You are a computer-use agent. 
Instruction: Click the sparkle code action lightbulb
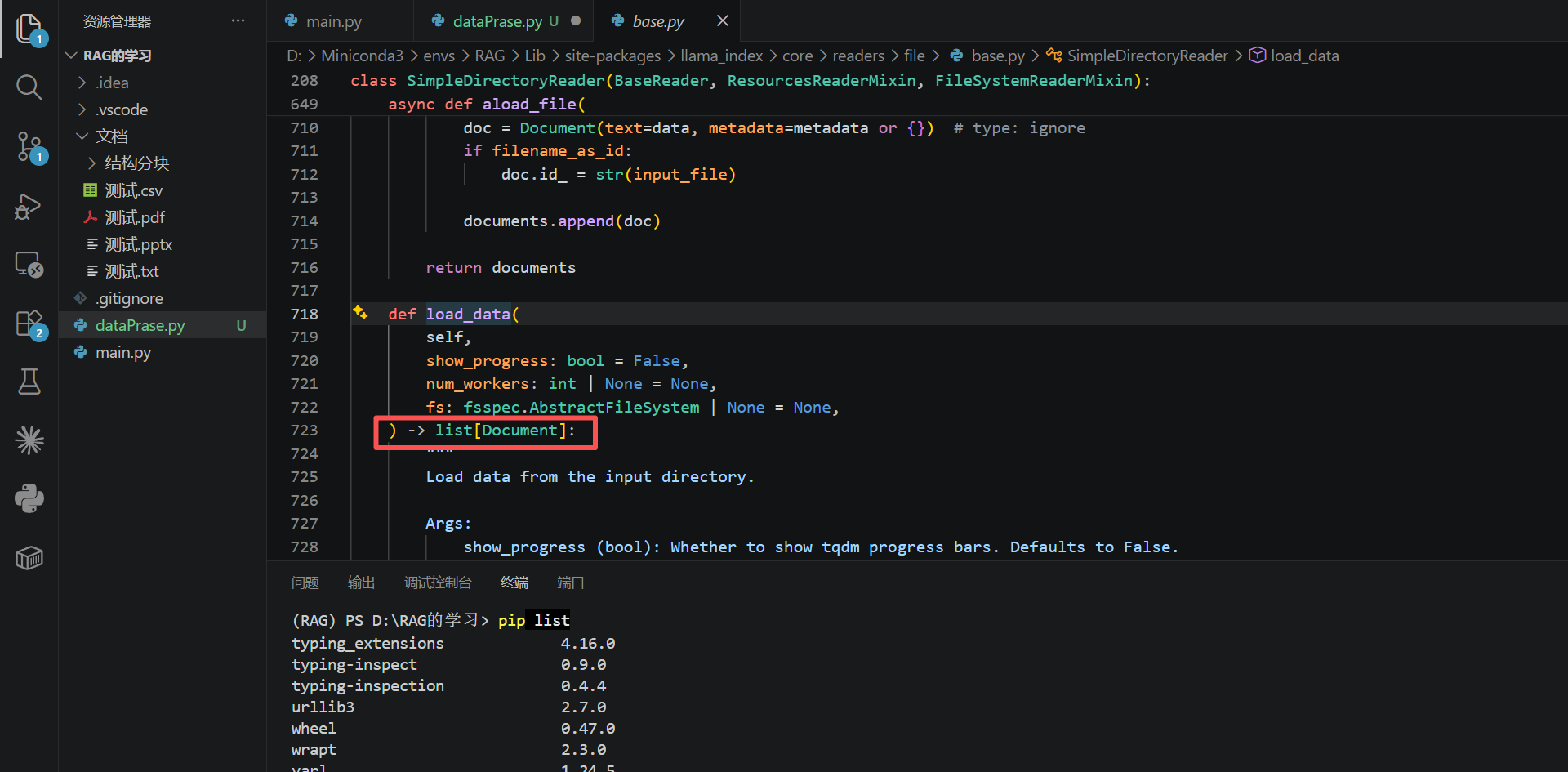[360, 313]
